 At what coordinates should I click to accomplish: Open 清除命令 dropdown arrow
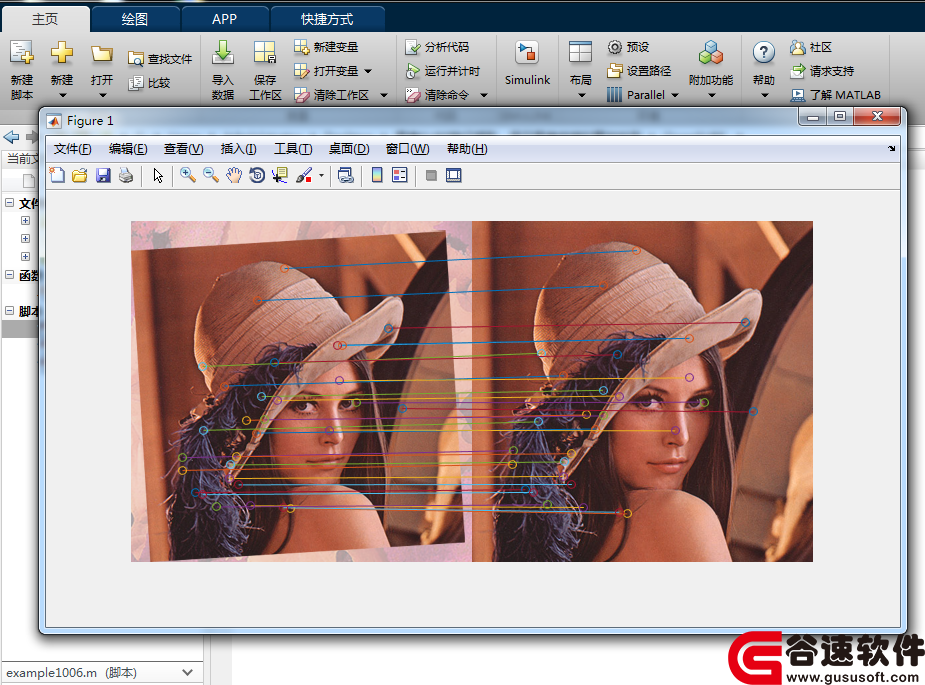click(484, 95)
